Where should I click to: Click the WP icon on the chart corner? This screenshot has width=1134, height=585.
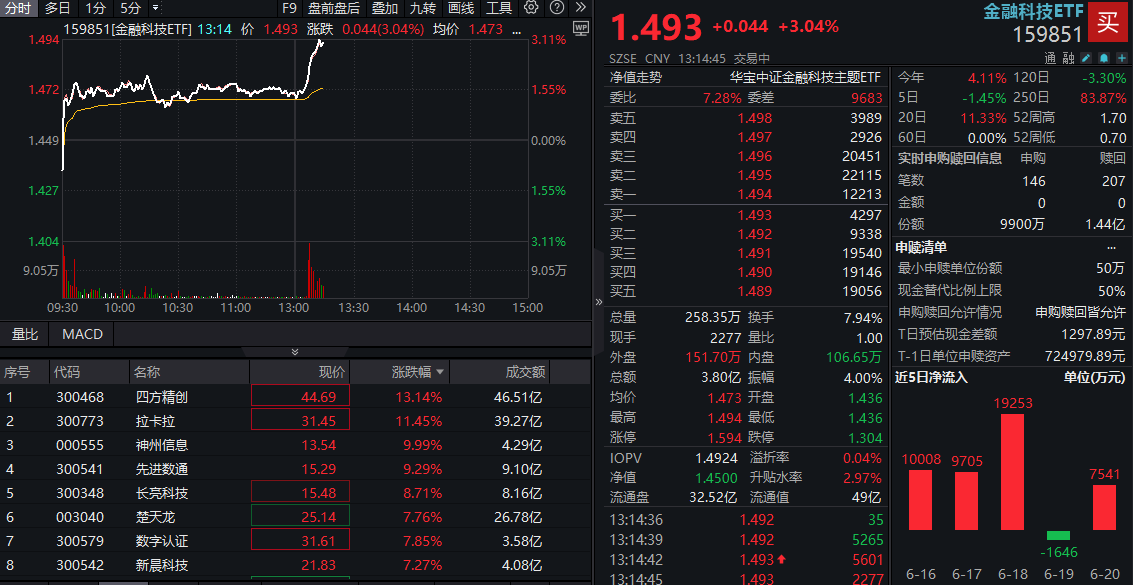pyautogui.click(x=580, y=28)
